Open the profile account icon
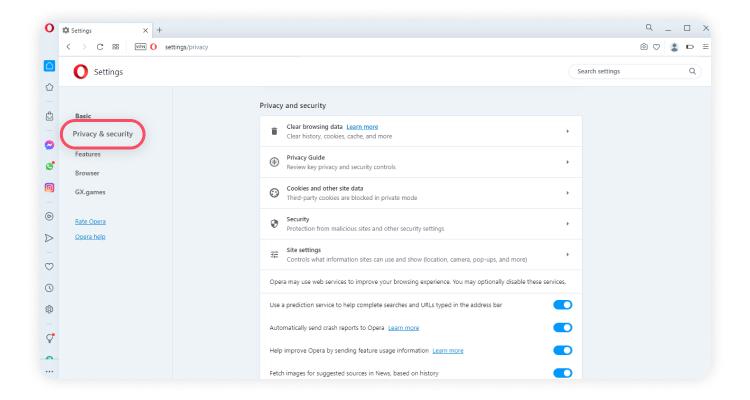The image size is (750, 400). pos(674,47)
